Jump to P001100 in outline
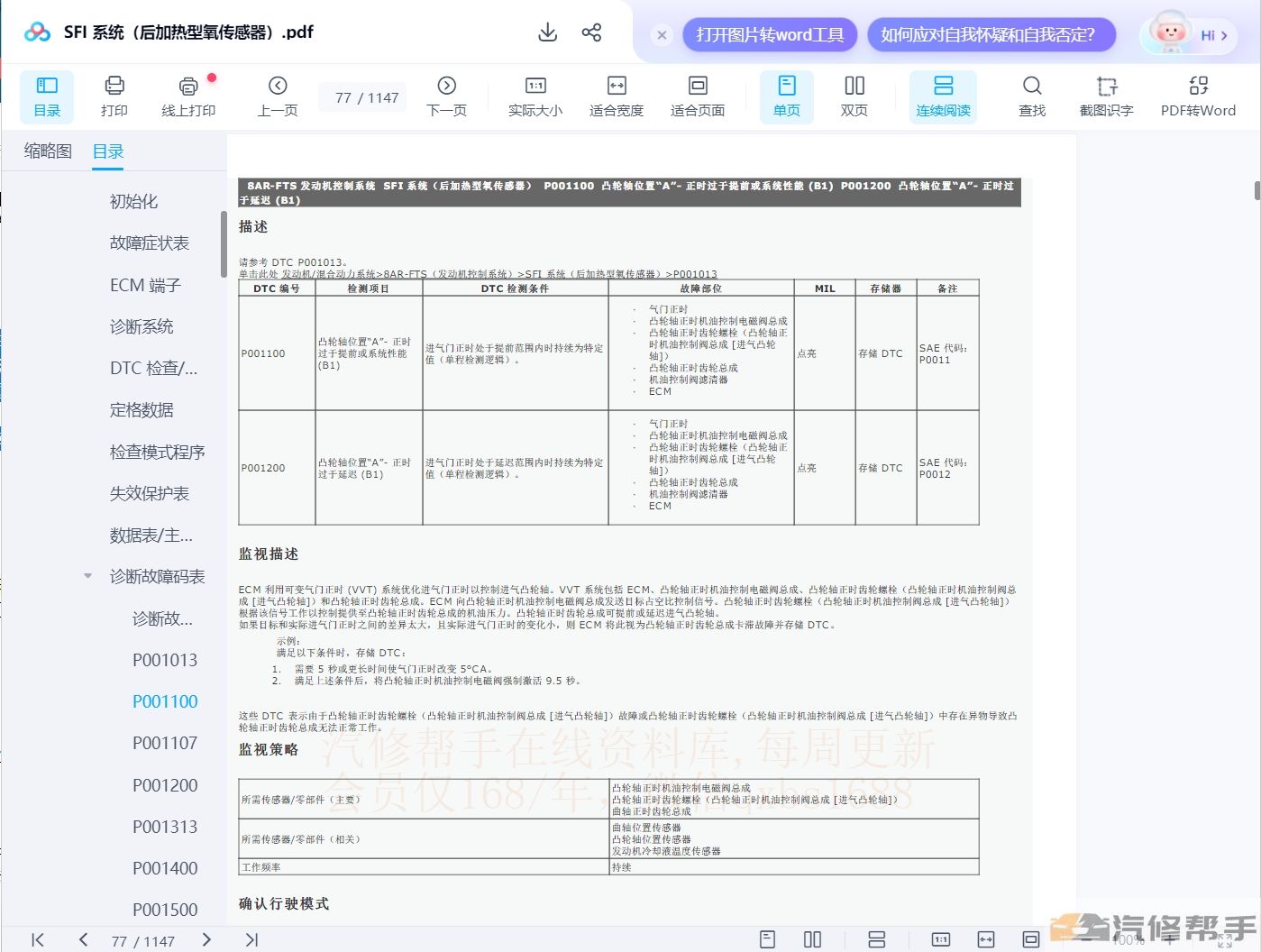The height and width of the screenshot is (952, 1261). pos(165,701)
